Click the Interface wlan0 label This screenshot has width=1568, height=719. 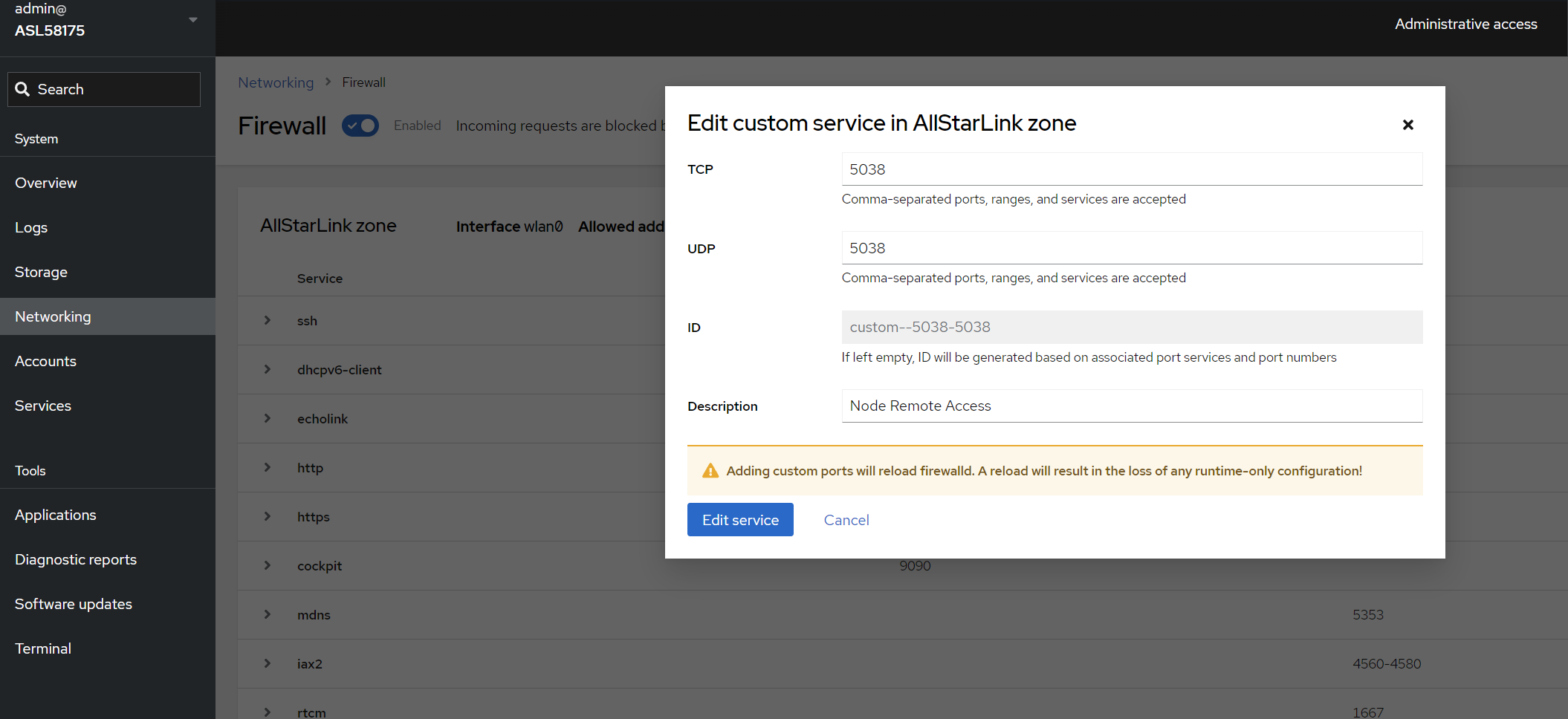click(510, 227)
